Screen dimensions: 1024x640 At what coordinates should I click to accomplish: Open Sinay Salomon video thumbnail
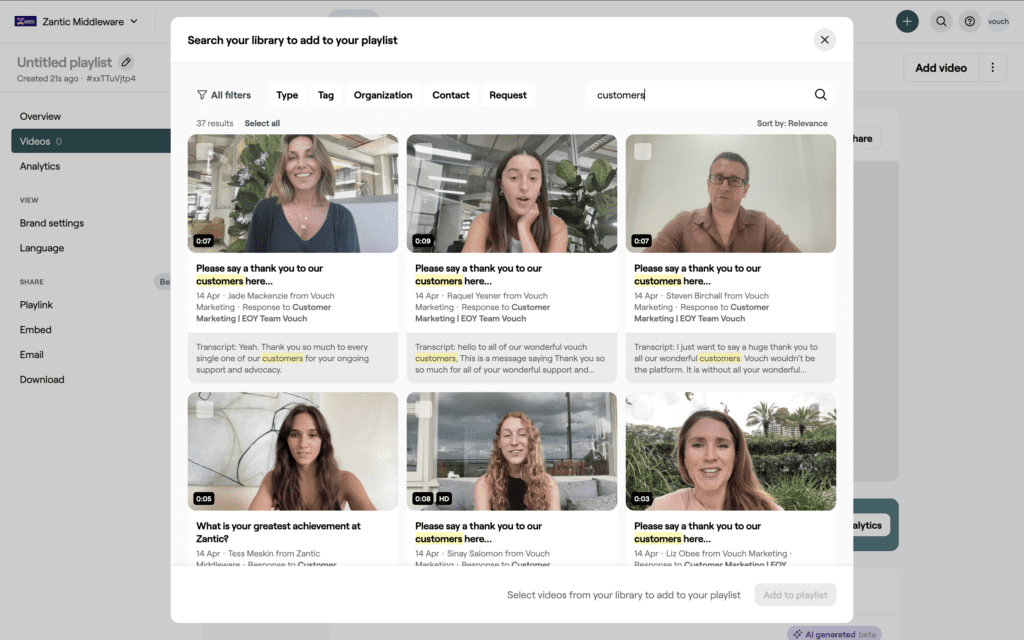coord(511,451)
